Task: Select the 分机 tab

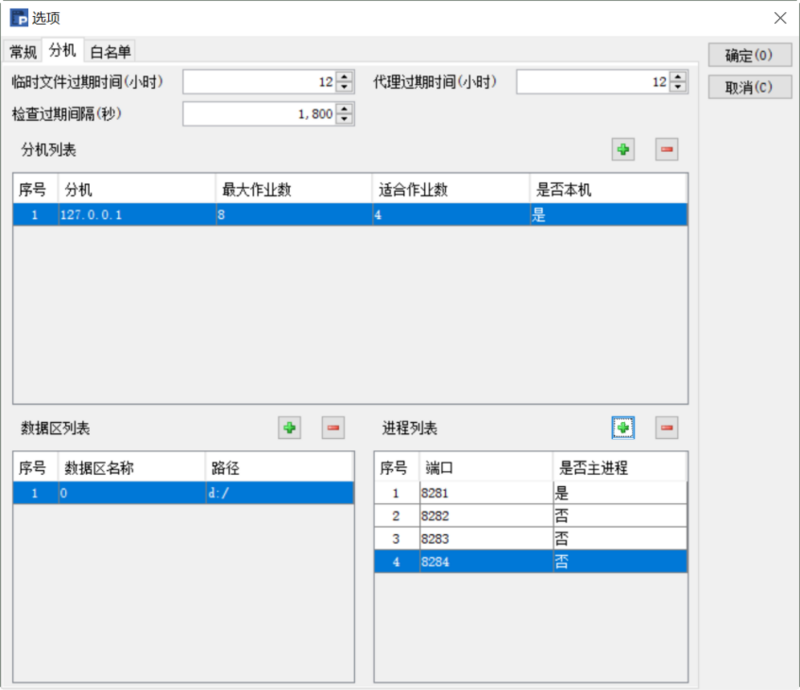Action: [63, 50]
